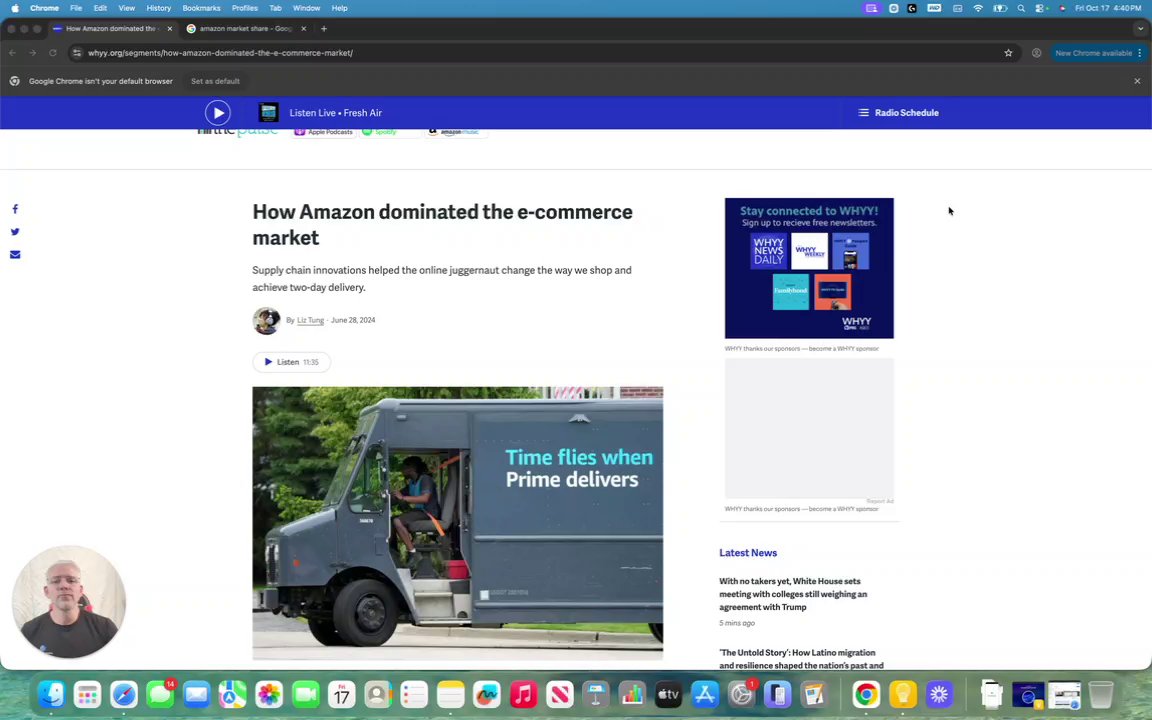Share article on Facebook icon
The height and width of the screenshot is (720, 1152).
[x=15, y=209]
